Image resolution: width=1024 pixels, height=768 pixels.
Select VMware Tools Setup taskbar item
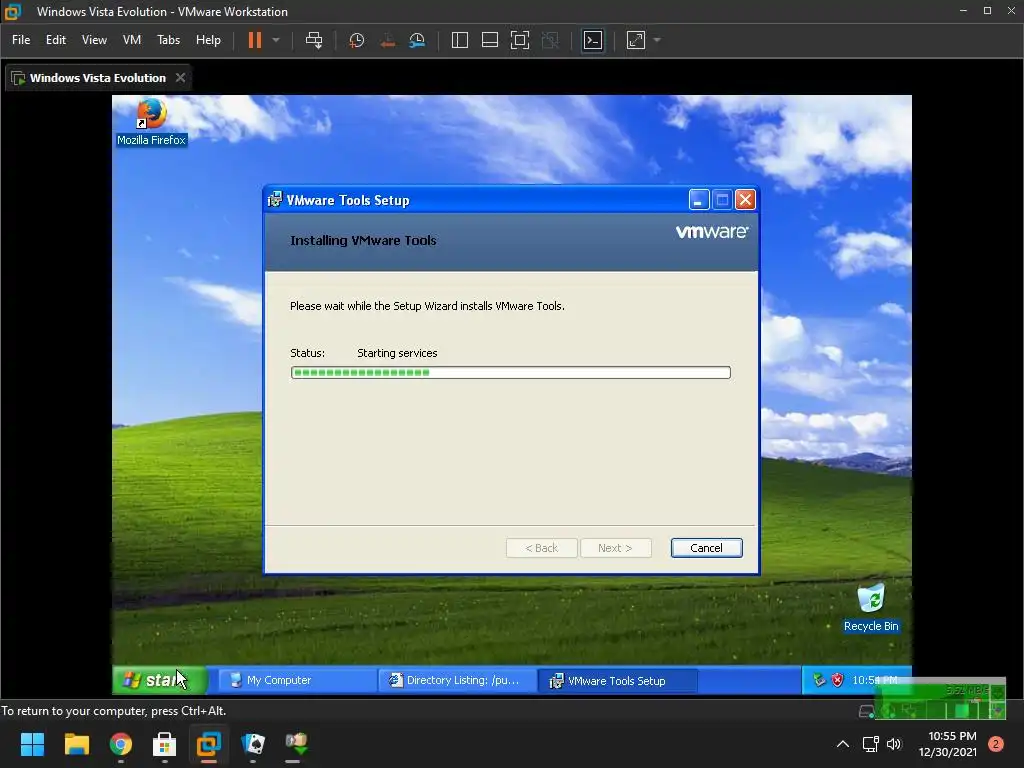pos(617,680)
